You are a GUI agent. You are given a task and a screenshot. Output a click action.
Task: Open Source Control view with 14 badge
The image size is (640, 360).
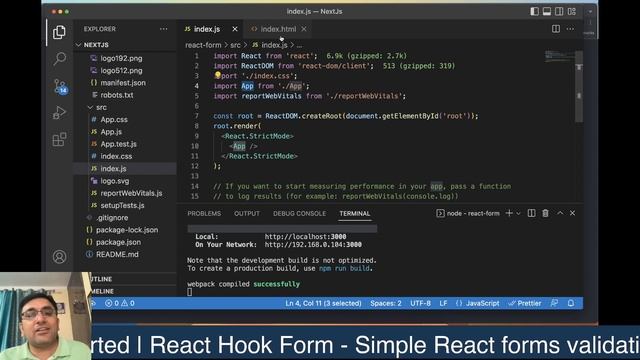(x=60, y=86)
